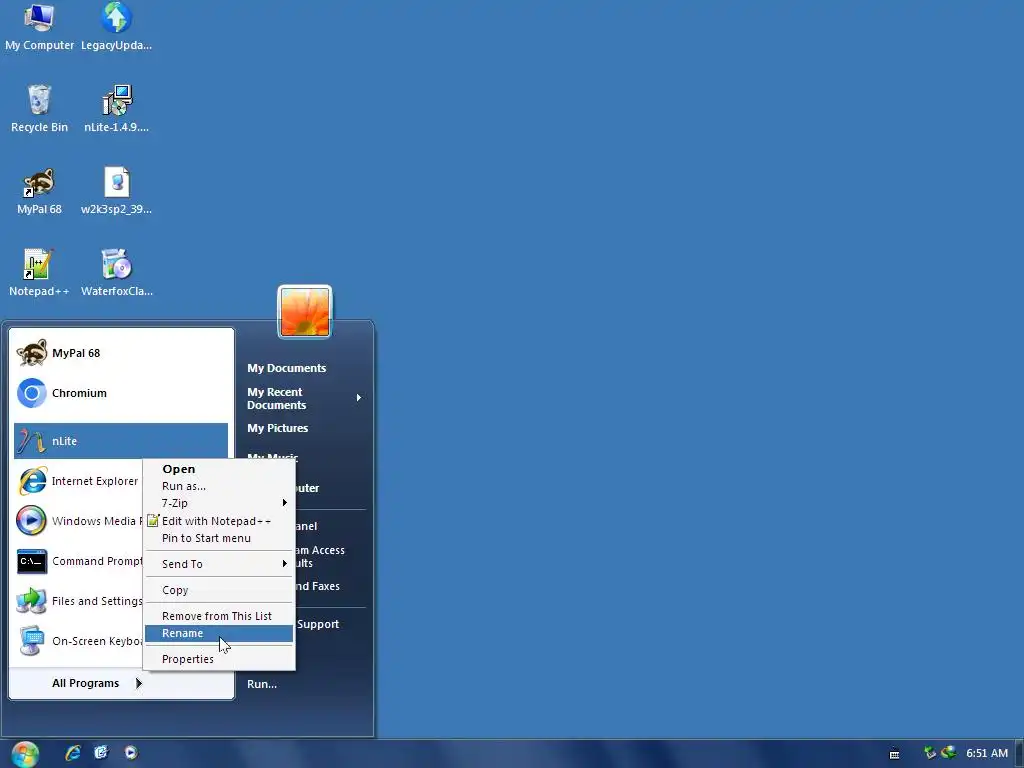Click the second network globe tray icon
Screen dimensions: 1024x768
tap(948, 753)
